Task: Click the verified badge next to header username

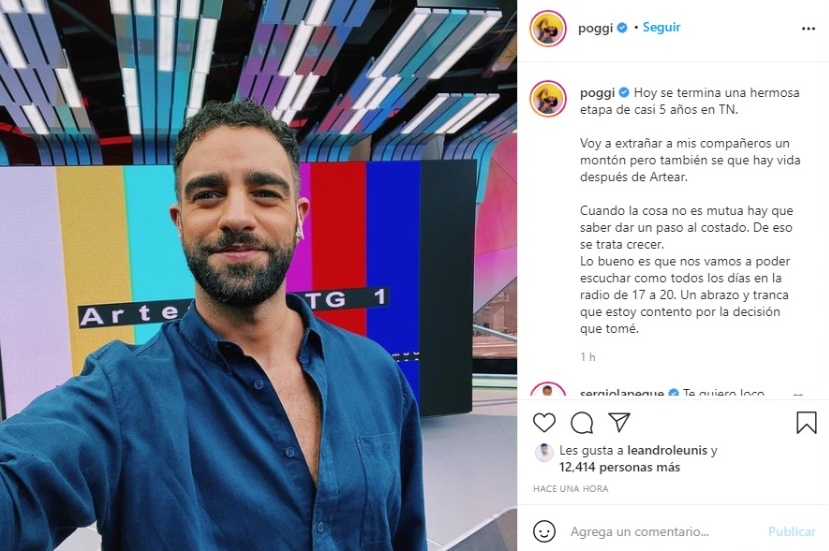Action: [622, 27]
